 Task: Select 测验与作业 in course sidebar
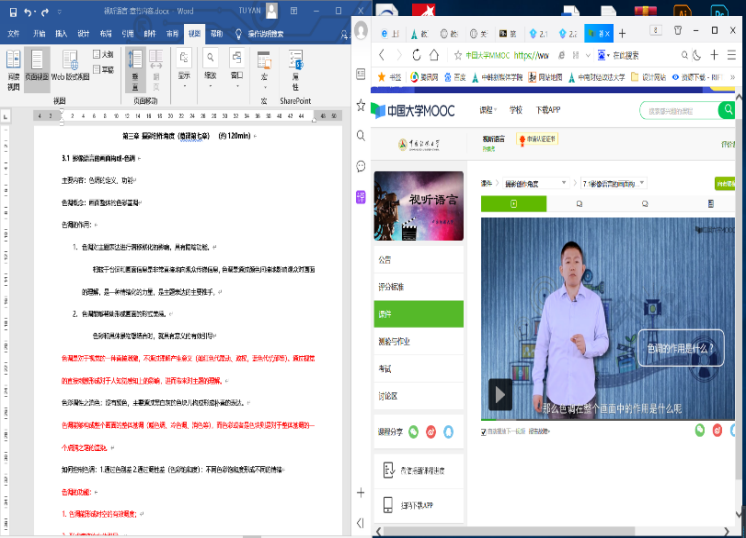tap(398, 340)
